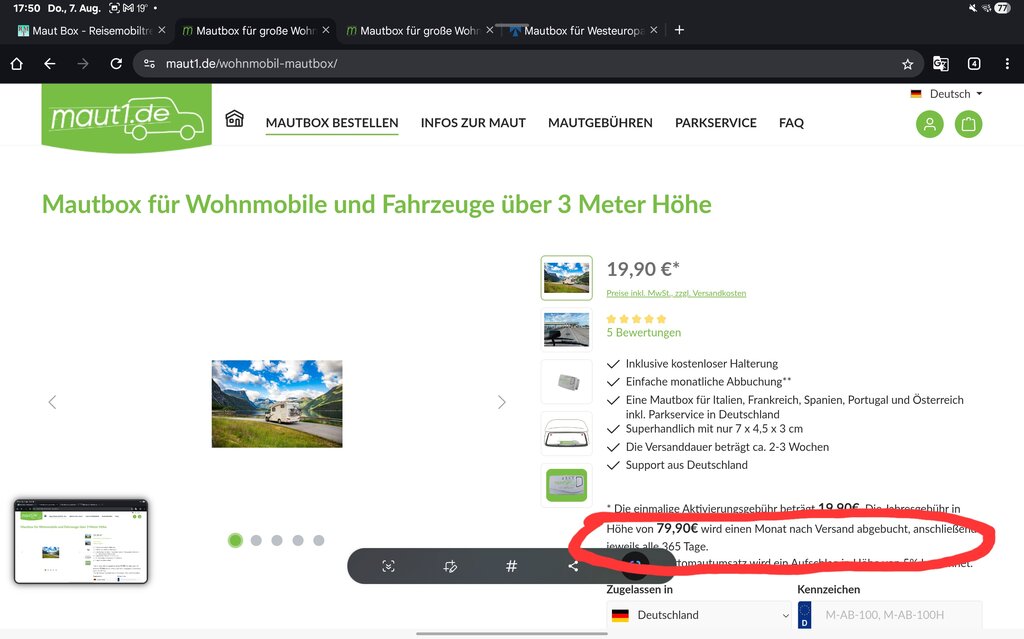1024x639 pixels.
Task: Click the main camper van product image
Action: coord(277,404)
